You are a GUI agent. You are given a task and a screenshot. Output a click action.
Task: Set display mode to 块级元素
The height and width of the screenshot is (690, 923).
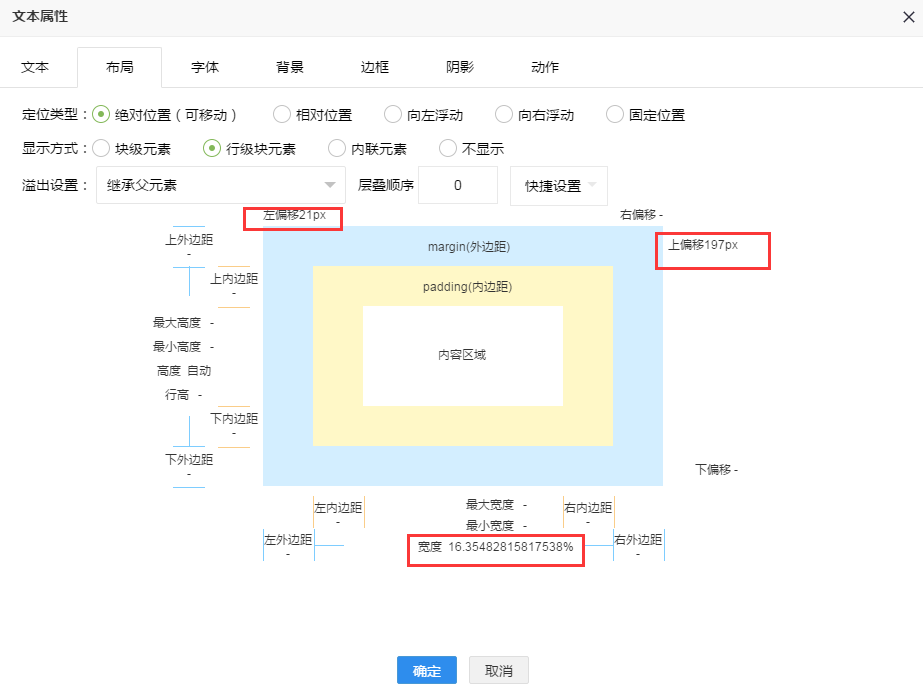coord(101,149)
